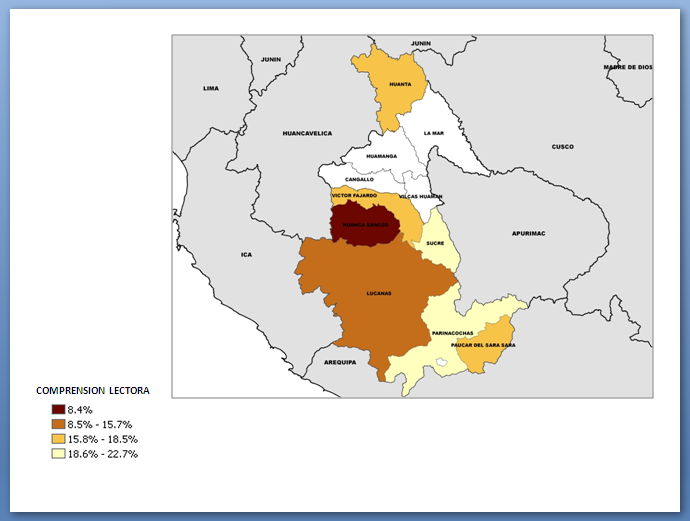Select the Sucre province region

tap(435, 243)
